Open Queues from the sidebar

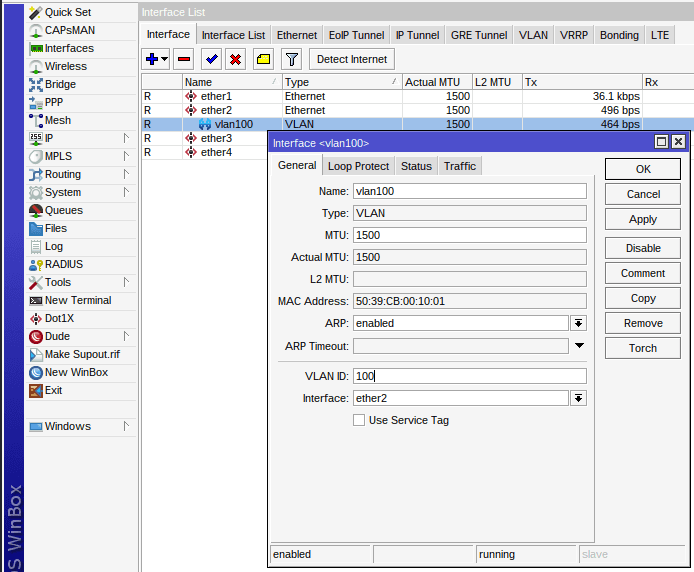[63, 210]
